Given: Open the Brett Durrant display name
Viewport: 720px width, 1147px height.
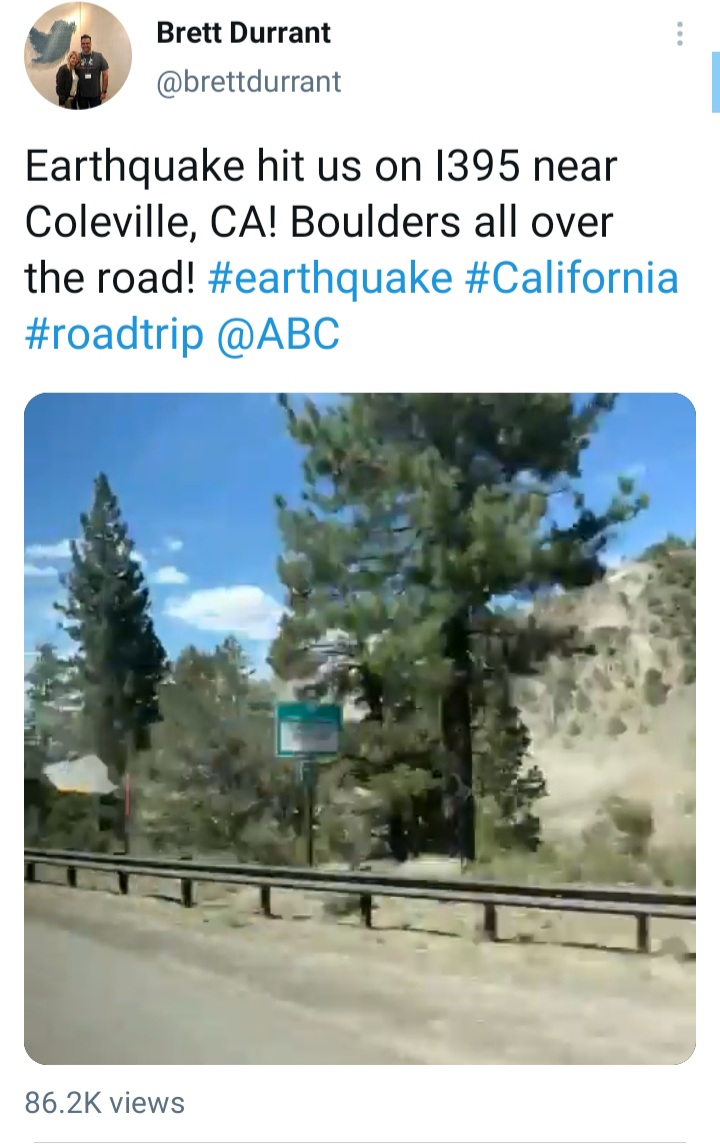Looking at the screenshot, I should 244,33.
